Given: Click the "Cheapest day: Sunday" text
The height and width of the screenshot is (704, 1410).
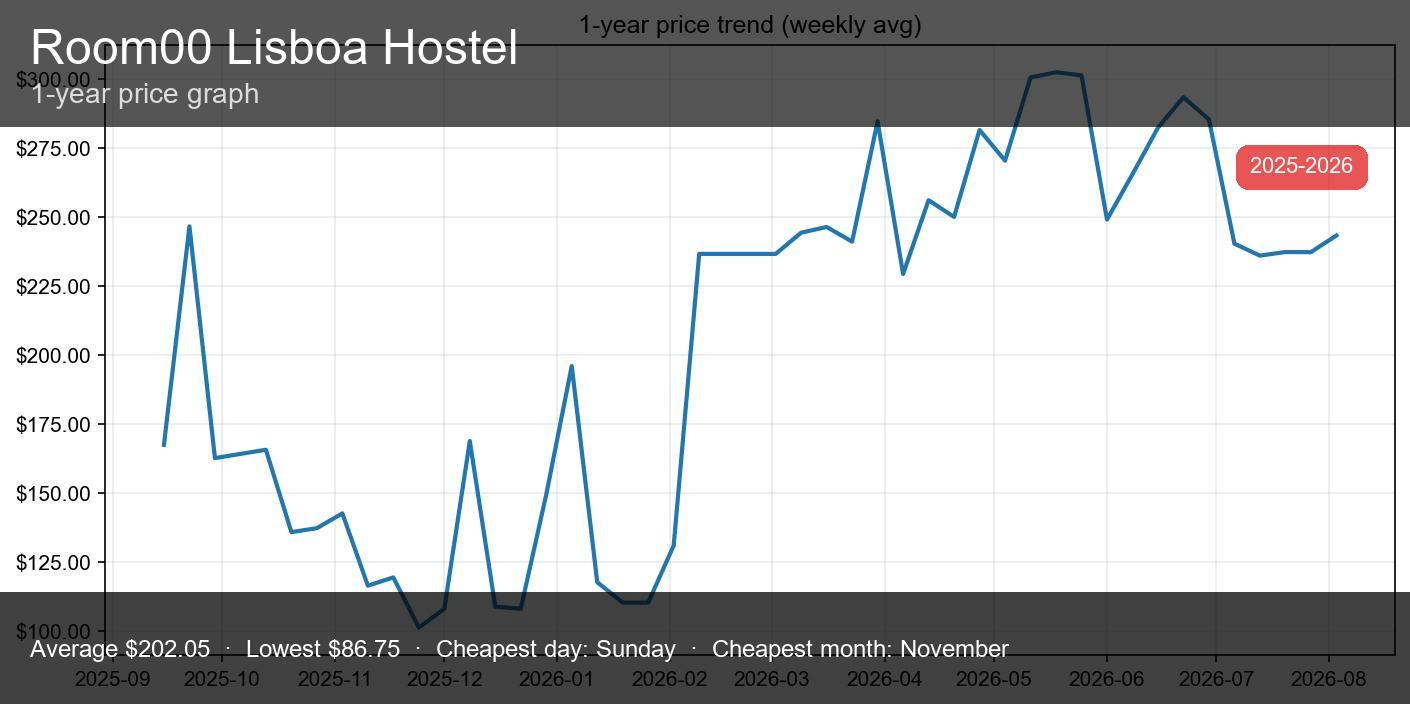Looking at the screenshot, I should coord(555,649).
